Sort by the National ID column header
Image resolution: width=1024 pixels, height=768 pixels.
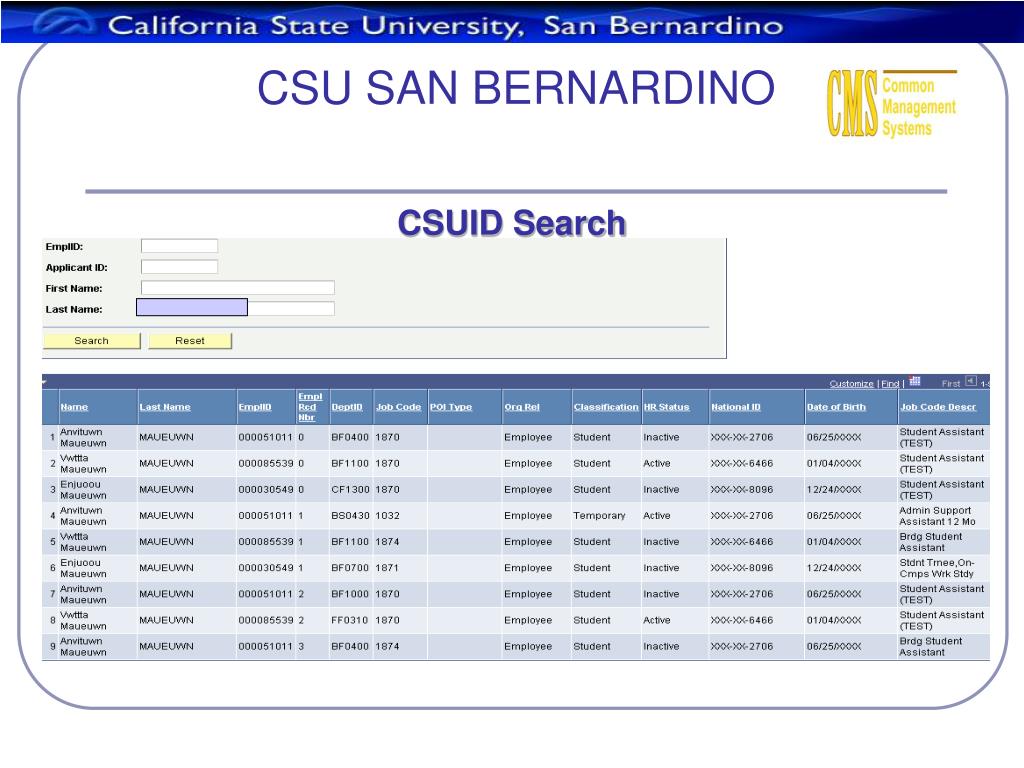pyautogui.click(x=736, y=407)
